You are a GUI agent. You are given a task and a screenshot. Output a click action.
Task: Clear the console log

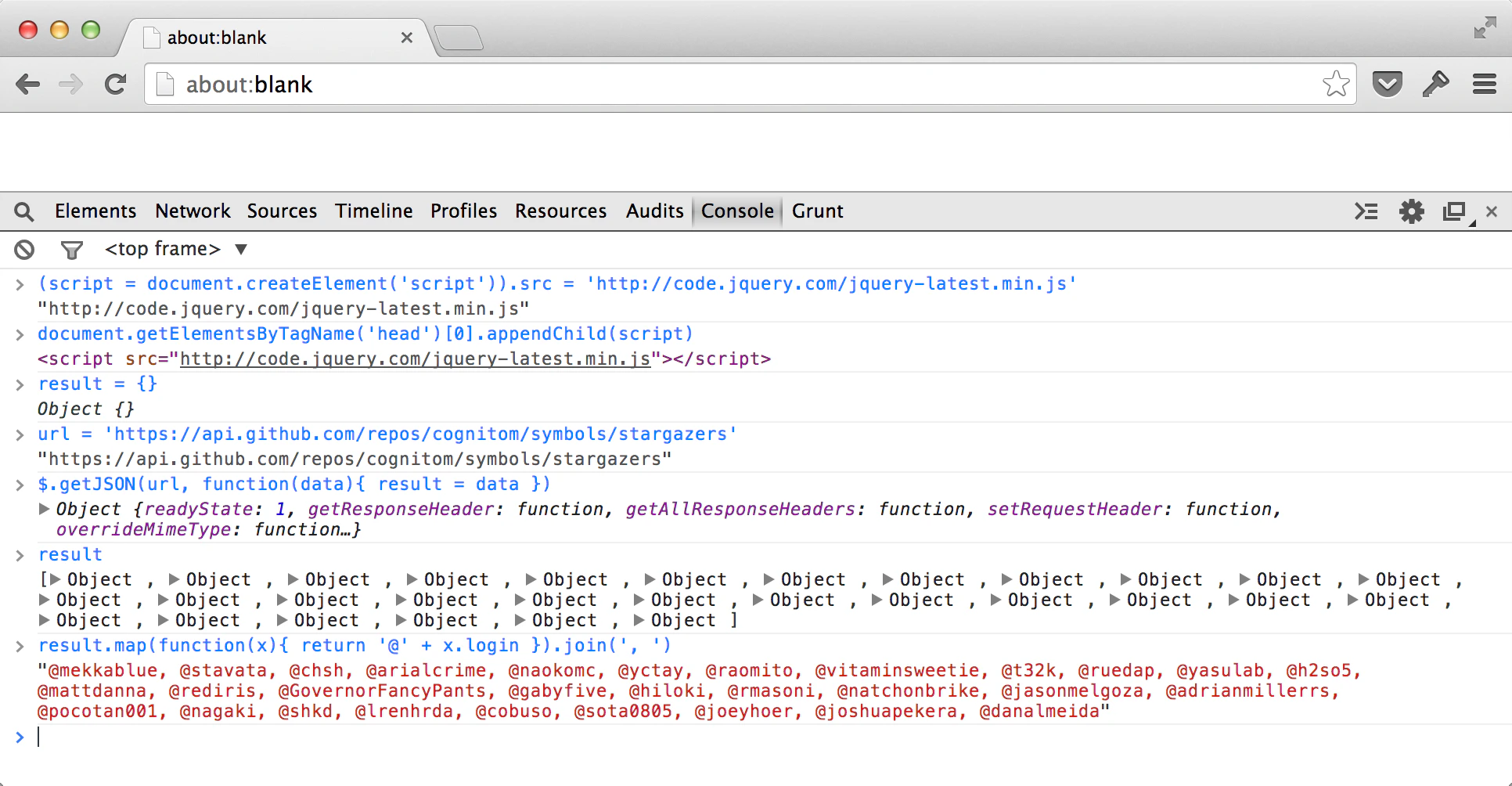(24, 250)
